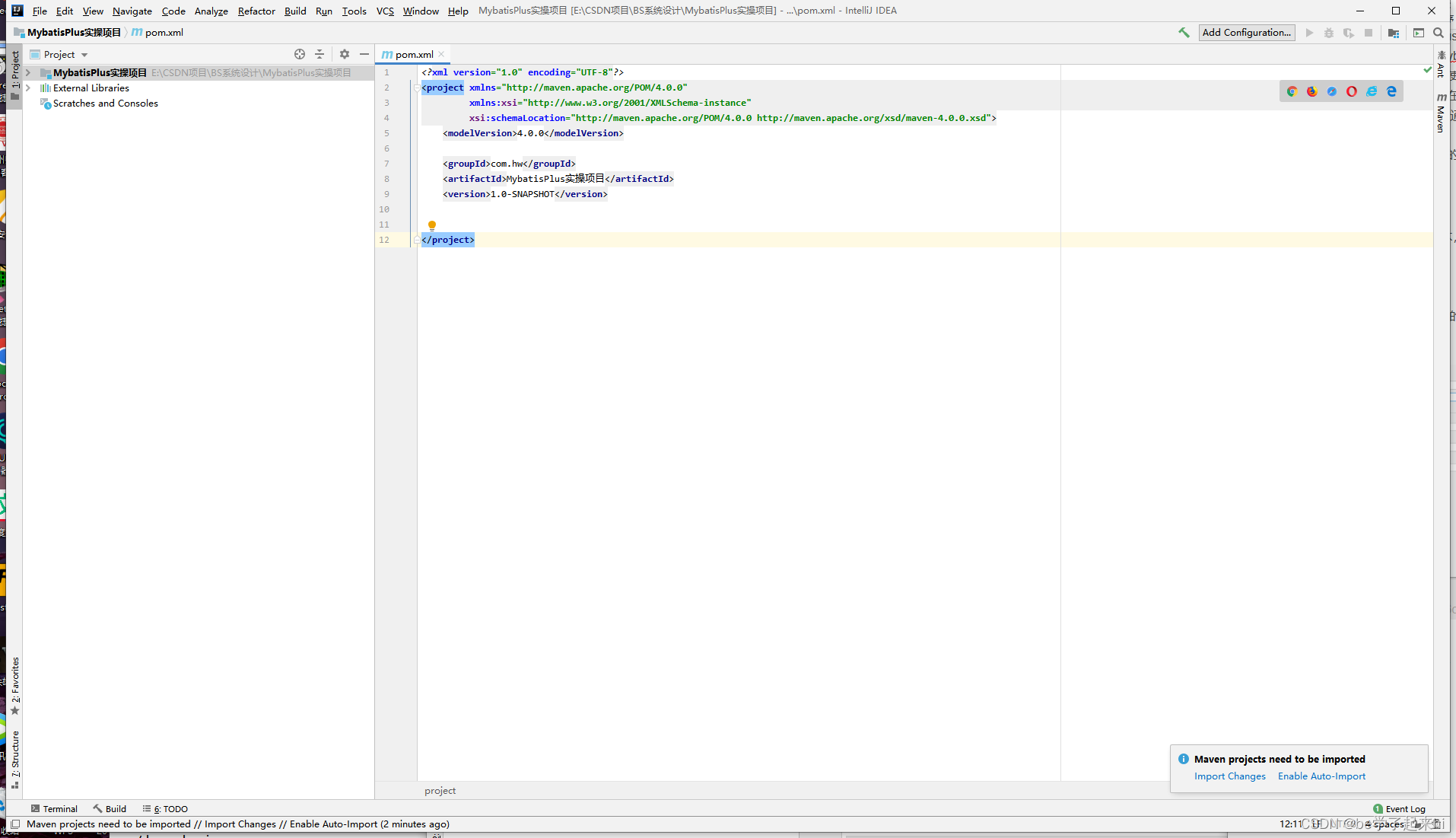This screenshot has width=1456, height=838.
Task: Click the artifactId text on line 8
Action: coord(555,179)
